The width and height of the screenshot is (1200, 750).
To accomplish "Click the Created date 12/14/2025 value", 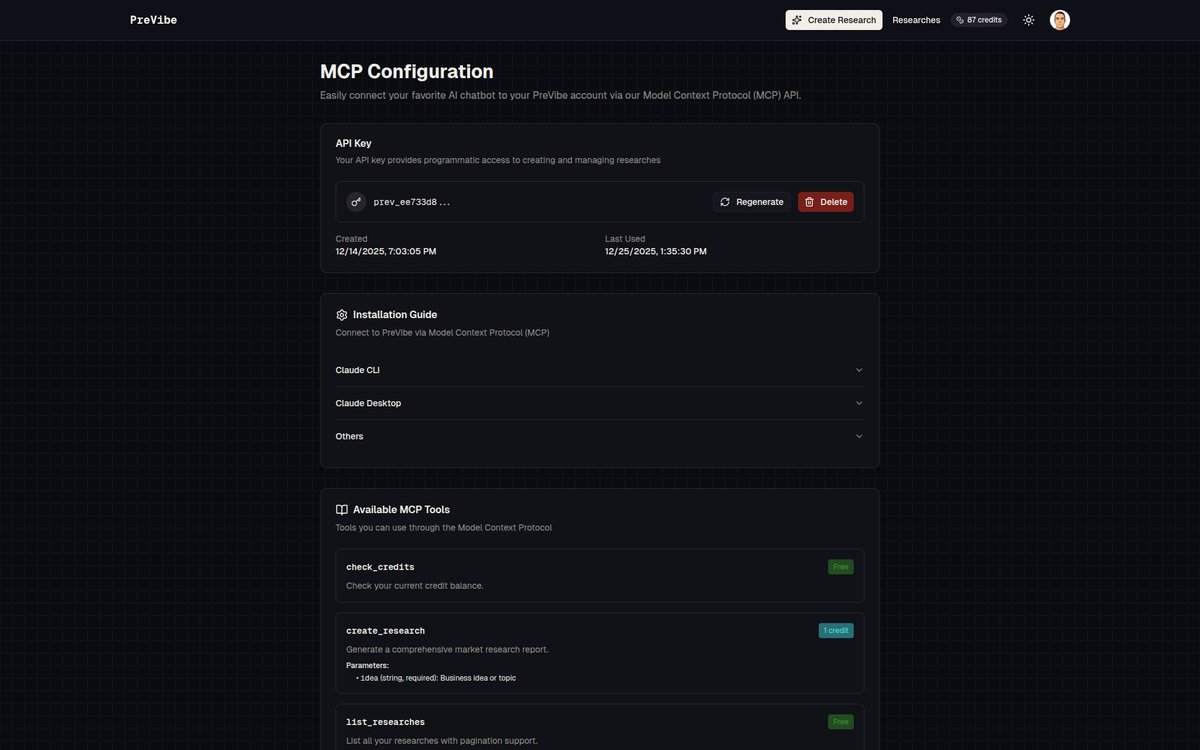I will (x=386, y=251).
